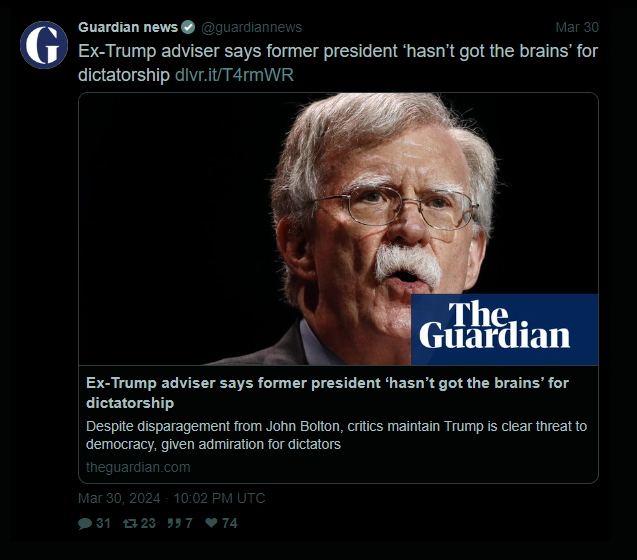This screenshot has height=560, width=637.
Task: Click the like count 74
Action: (x=230, y=523)
